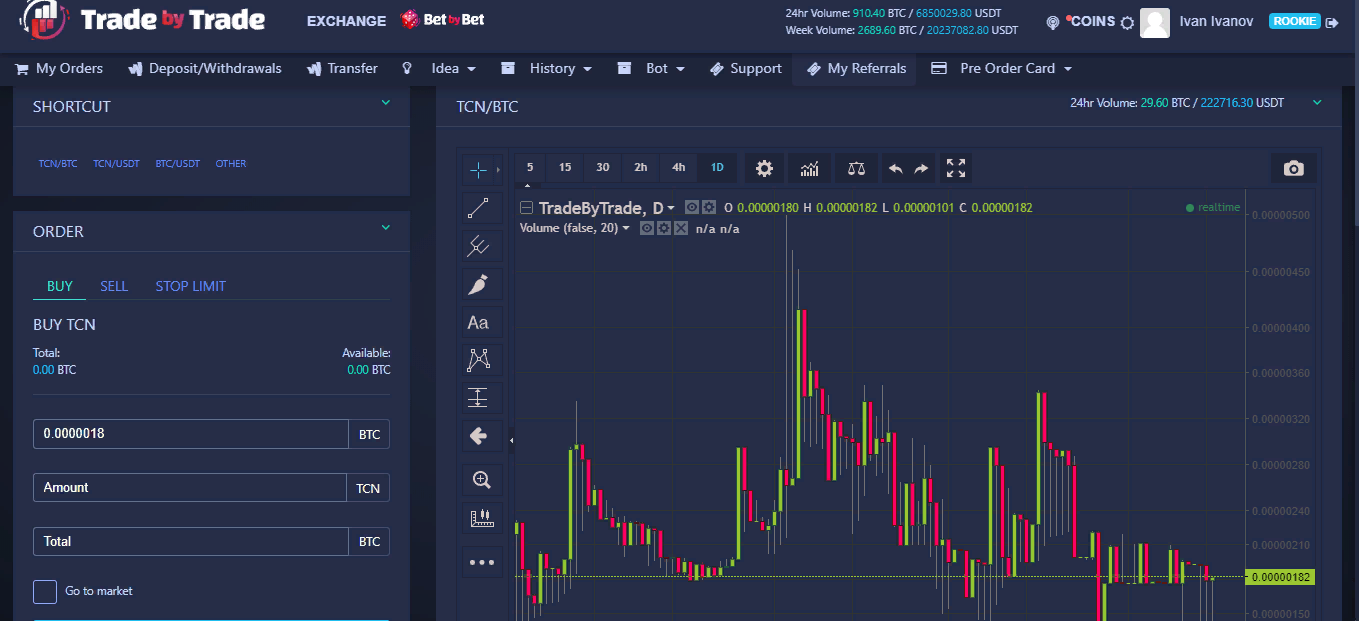Collapse the TCN/BTC chart panel chevron
1359x621 pixels.
coord(1317,102)
